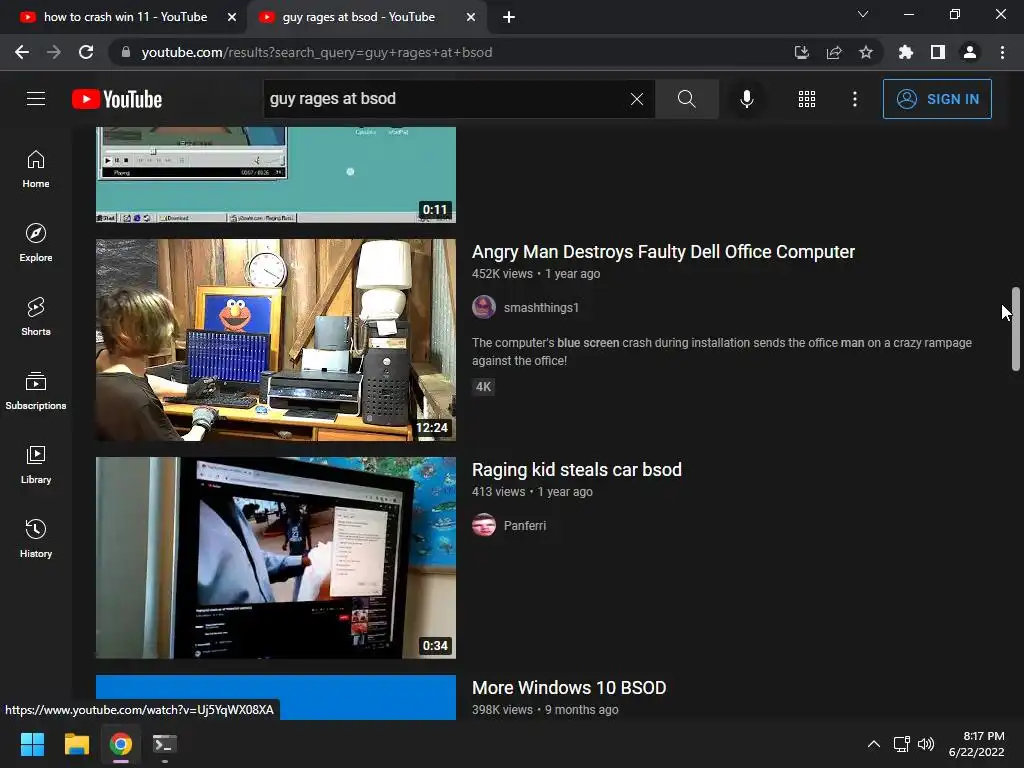1024x768 pixels.
Task: Play the 0:11 video thumbnail
Action: click(x=276, y=174)
